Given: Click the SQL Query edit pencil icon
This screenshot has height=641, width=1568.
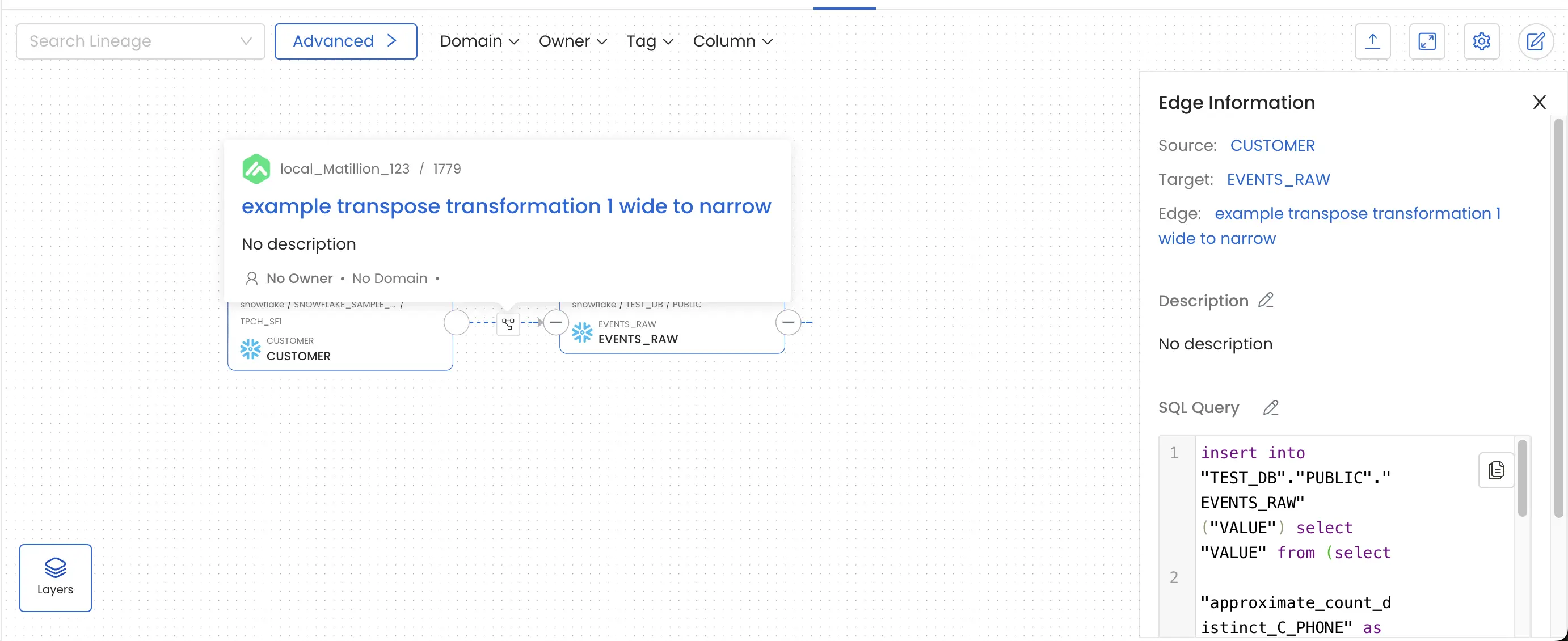Looking at the screenshot, I should pyautogui.click(x=1269, y=408).
